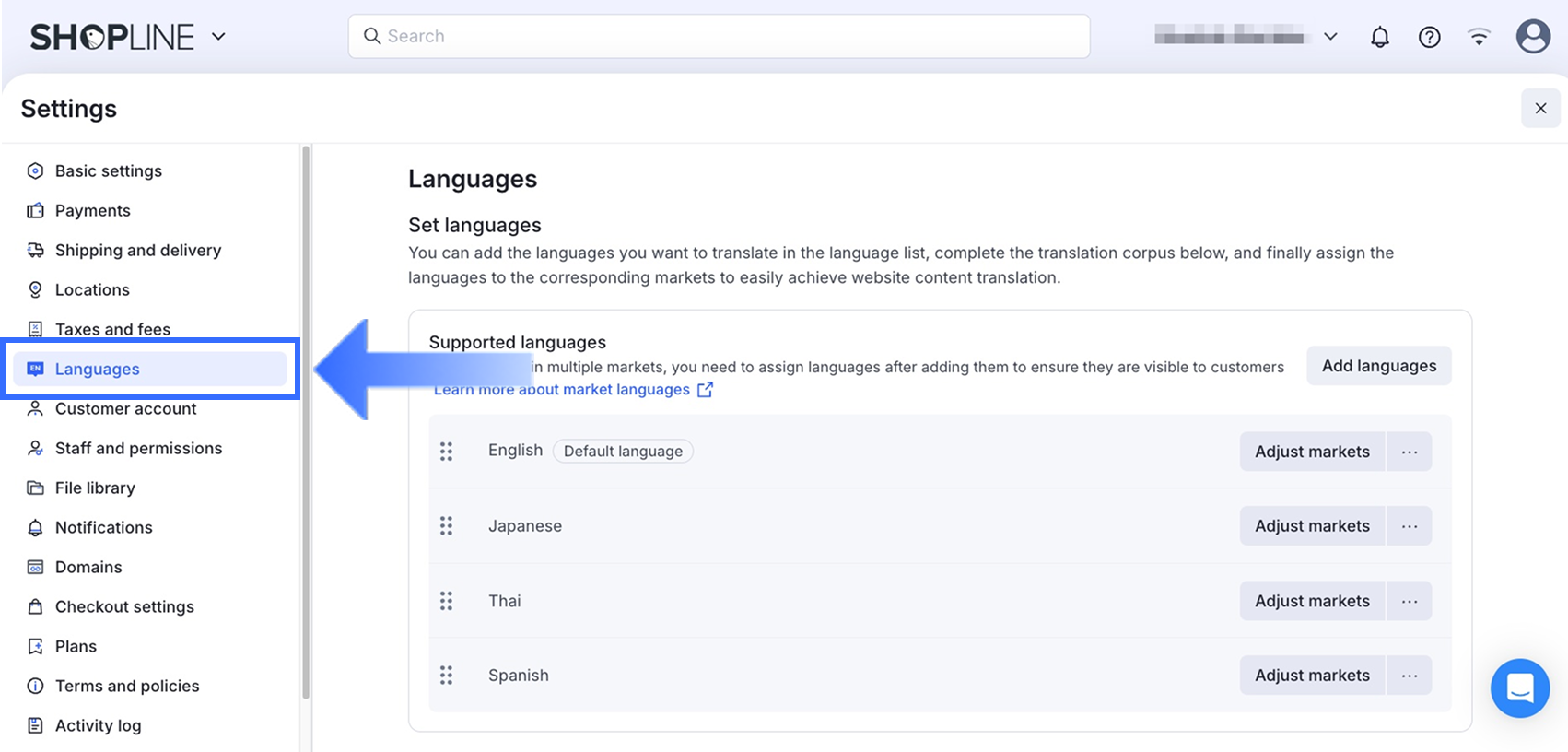Click the Add languages button
The image size is (1568, 752).
coord(1378,366)
